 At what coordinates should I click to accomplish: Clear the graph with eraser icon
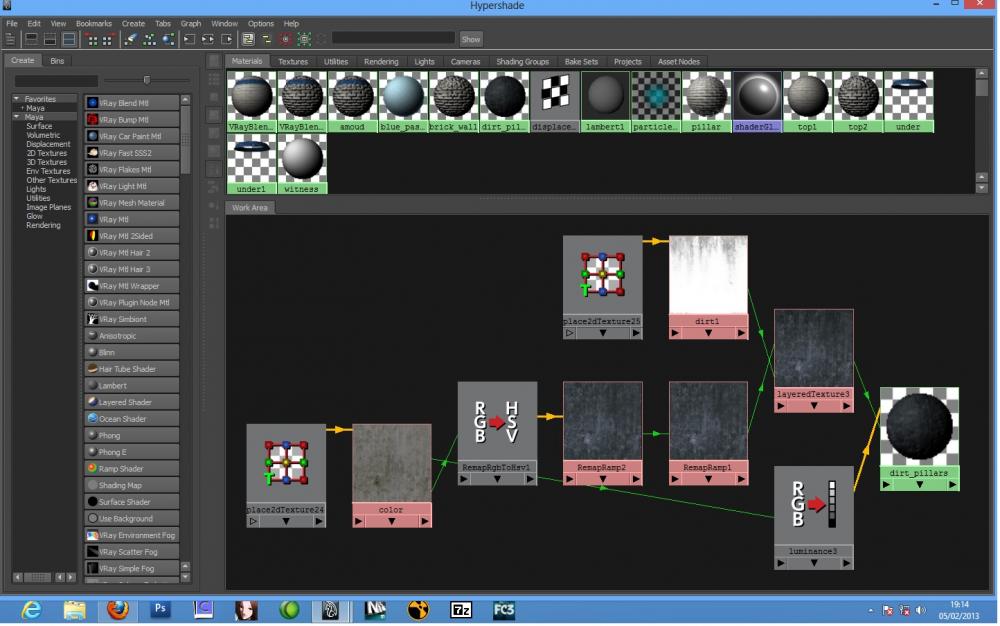coord(130,40)
